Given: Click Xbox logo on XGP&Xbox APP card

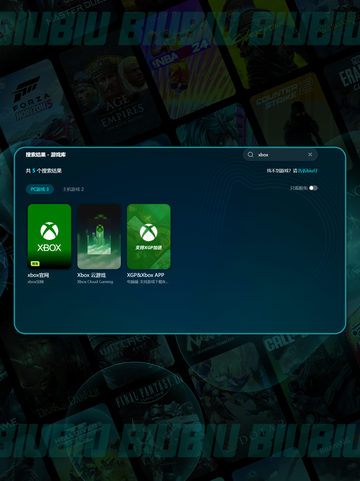Looking at the screenshot, I should [149, 232].
